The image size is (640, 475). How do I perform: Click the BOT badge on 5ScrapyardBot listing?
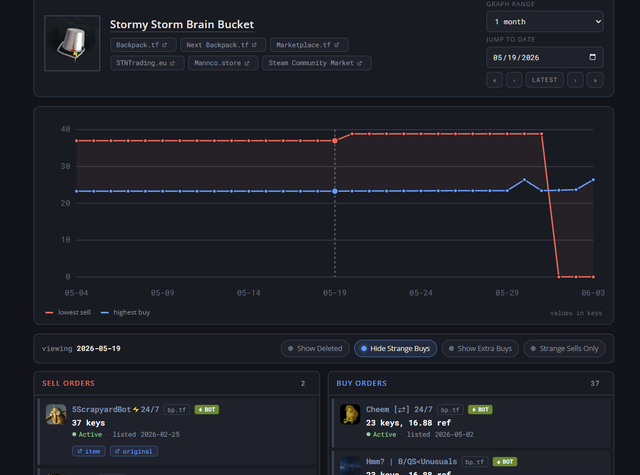[207, 410]
